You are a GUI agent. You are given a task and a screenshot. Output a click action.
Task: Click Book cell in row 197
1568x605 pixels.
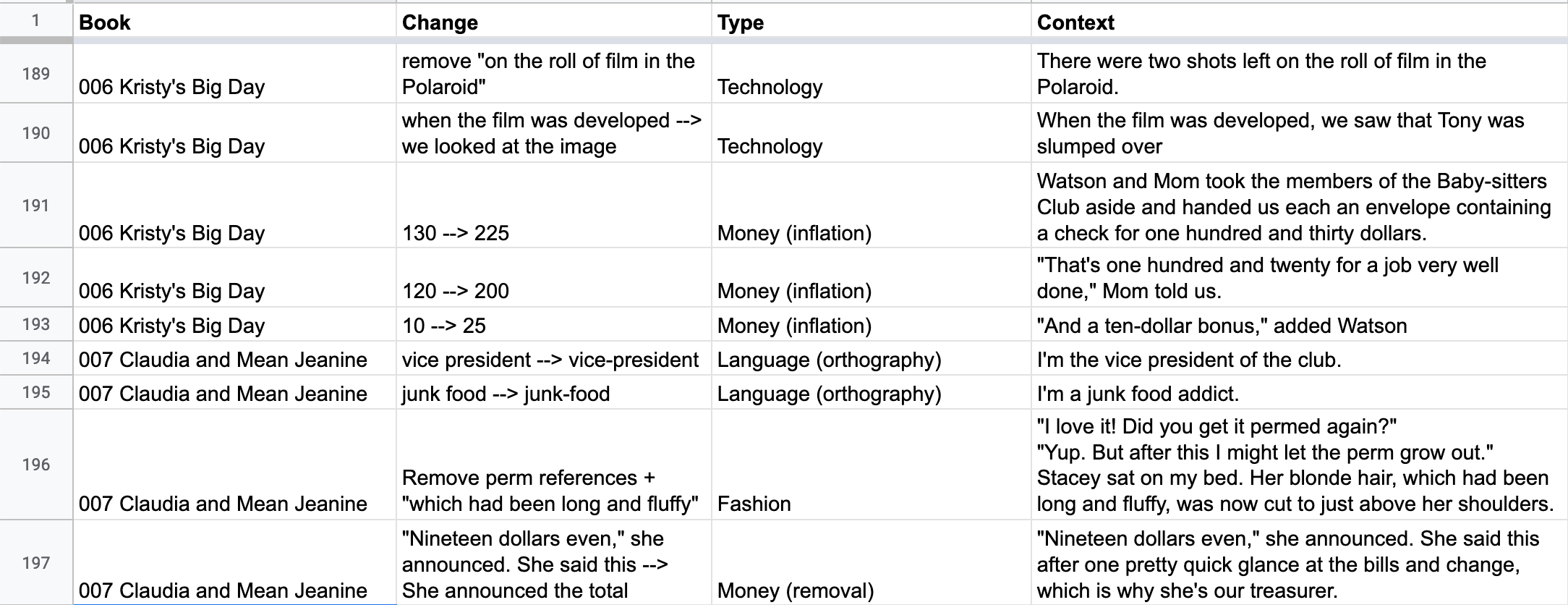coord(234,563)
